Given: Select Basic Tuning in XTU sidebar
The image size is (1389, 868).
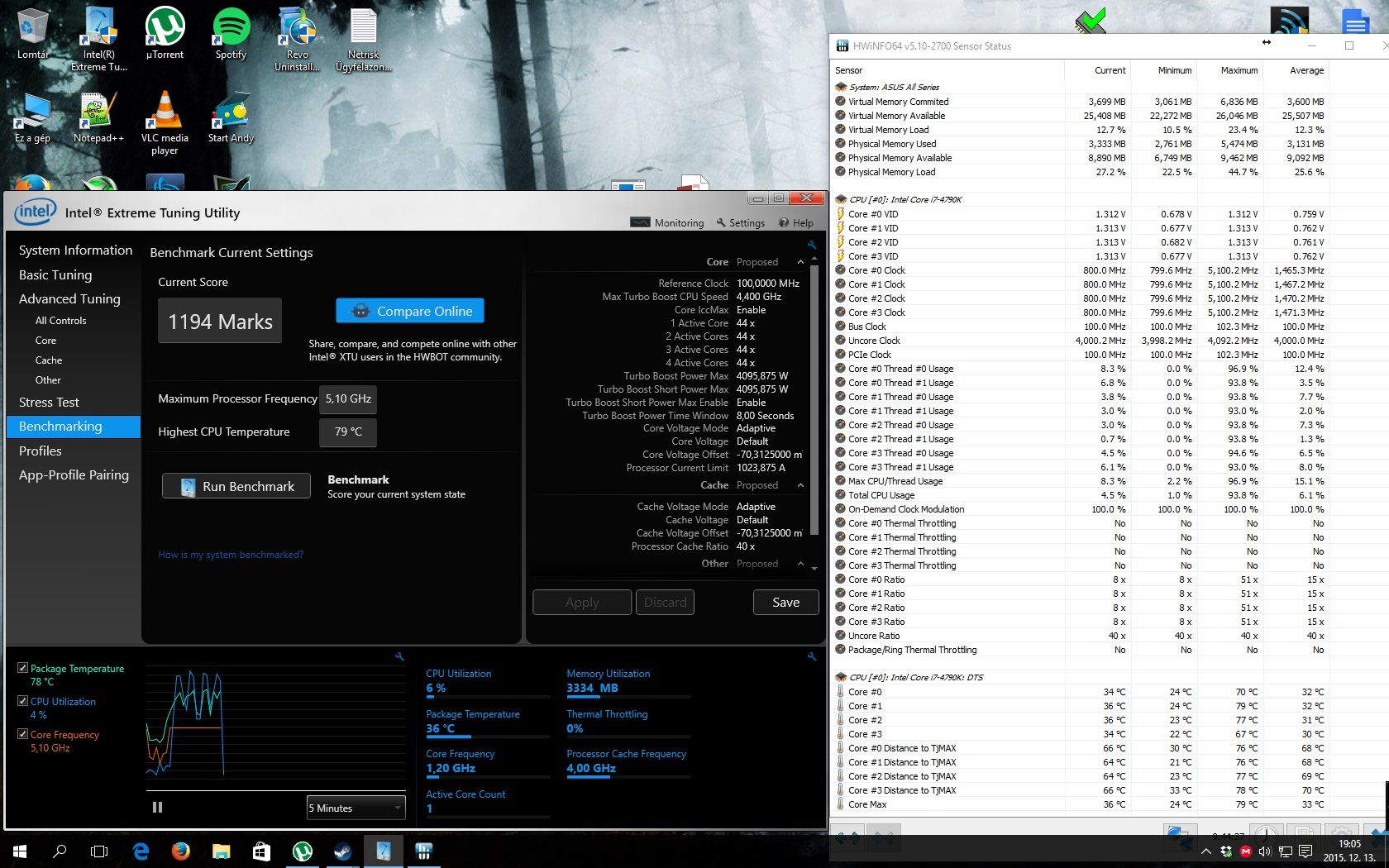Looking at the screenshot, I should pos(55,274).
